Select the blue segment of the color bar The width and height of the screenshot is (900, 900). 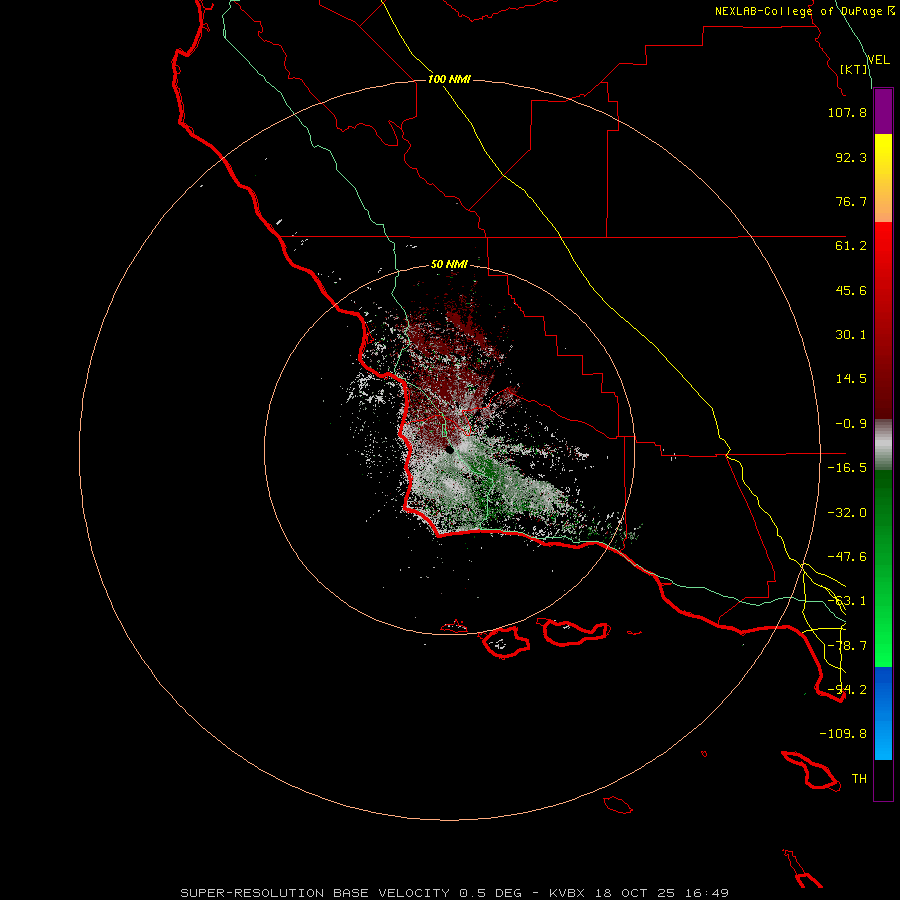[x=883, y=713]
